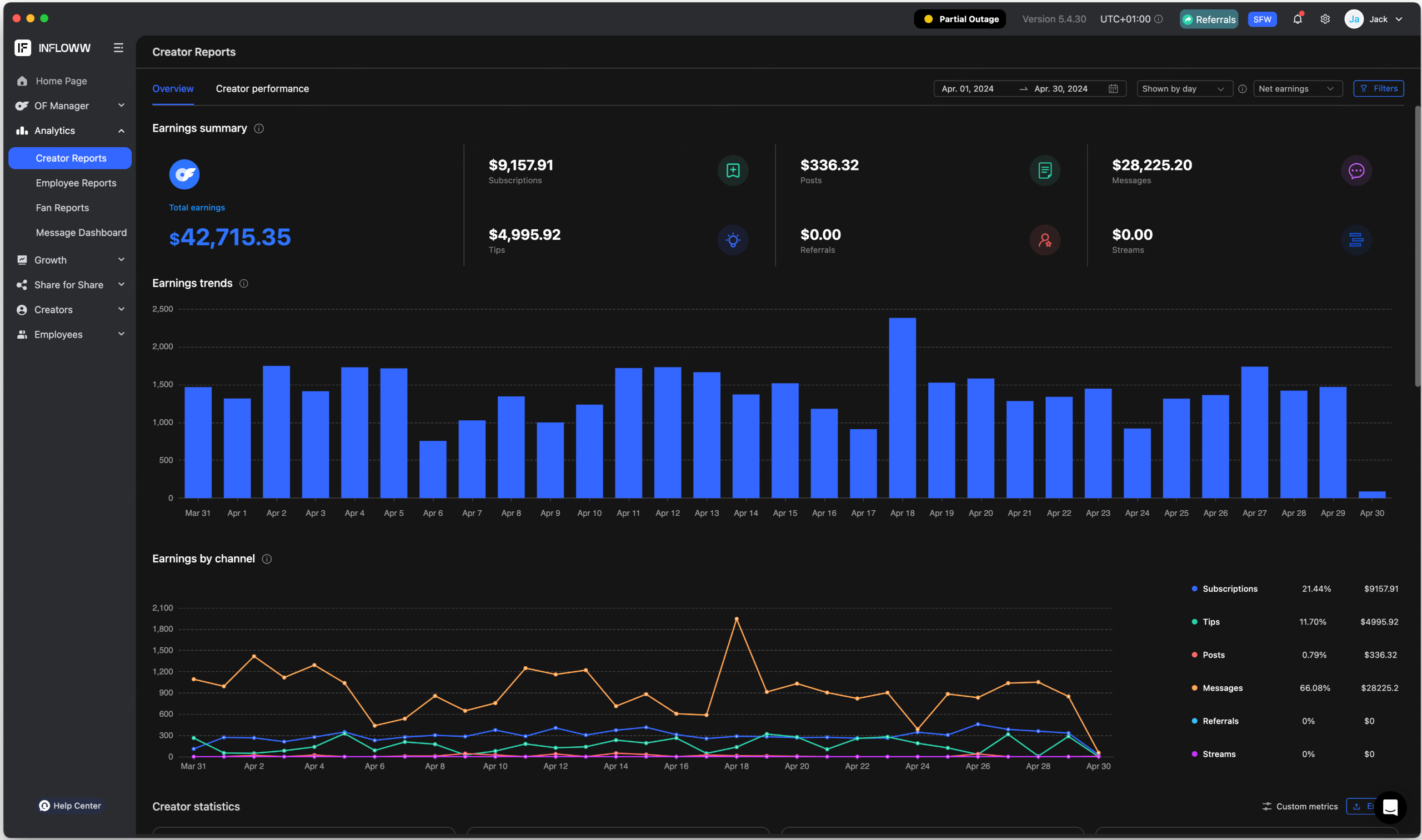The width and height of the screenshot is (1422, 840).
Task: Open the Help Center link
Action: pyautogui.click(x=70, y=806)
